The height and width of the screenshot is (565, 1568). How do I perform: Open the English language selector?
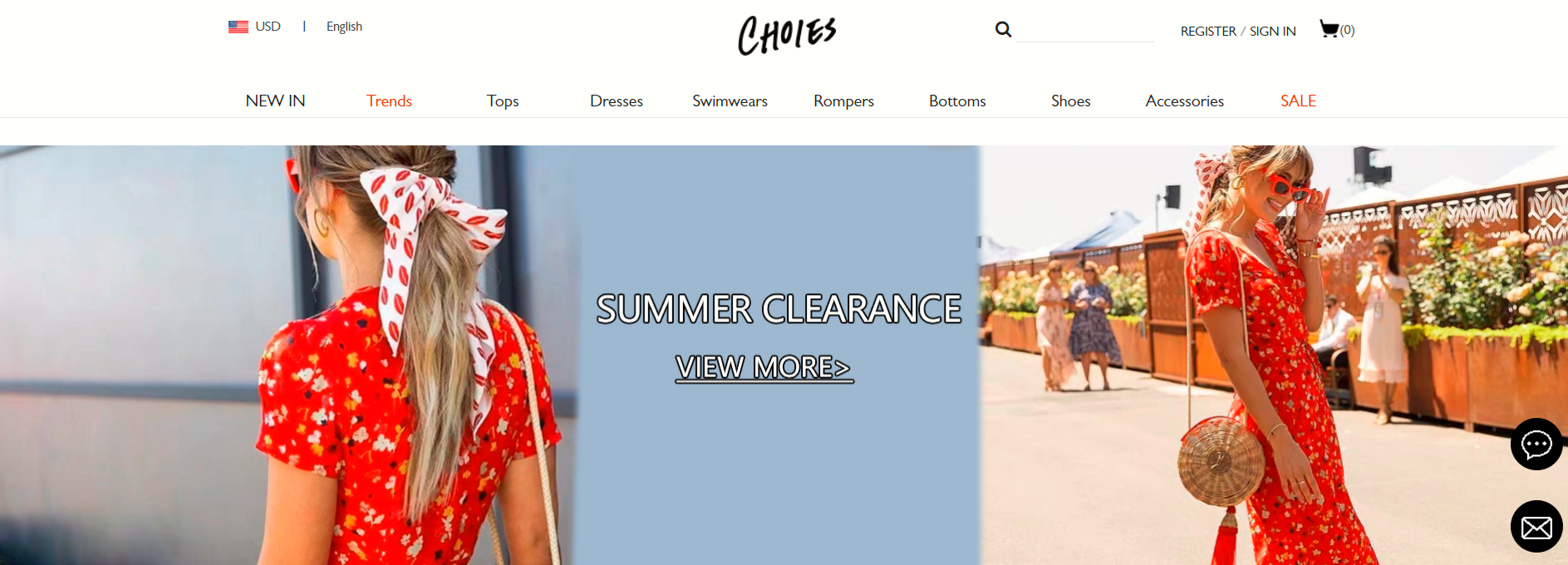point(344,27)
